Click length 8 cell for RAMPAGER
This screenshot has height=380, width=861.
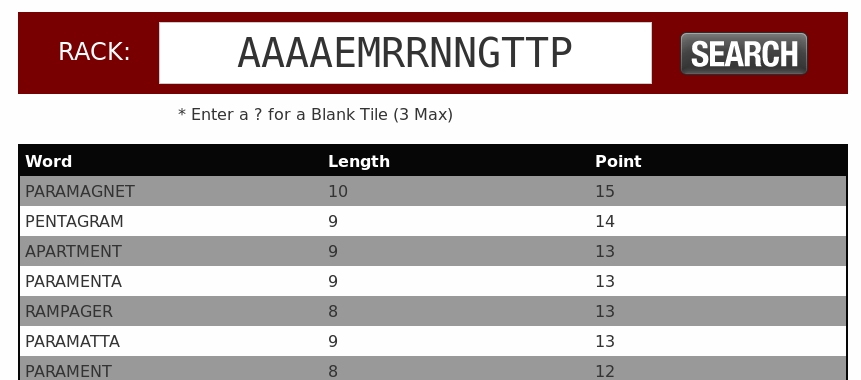click(x=333, y=311)
